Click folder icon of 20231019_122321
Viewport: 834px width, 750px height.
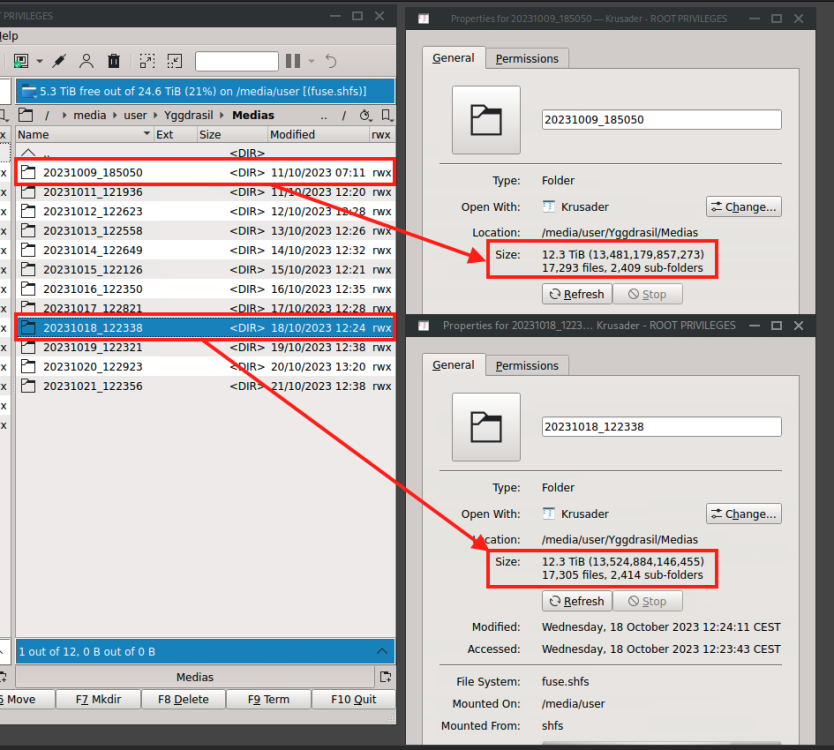point(28,347)
